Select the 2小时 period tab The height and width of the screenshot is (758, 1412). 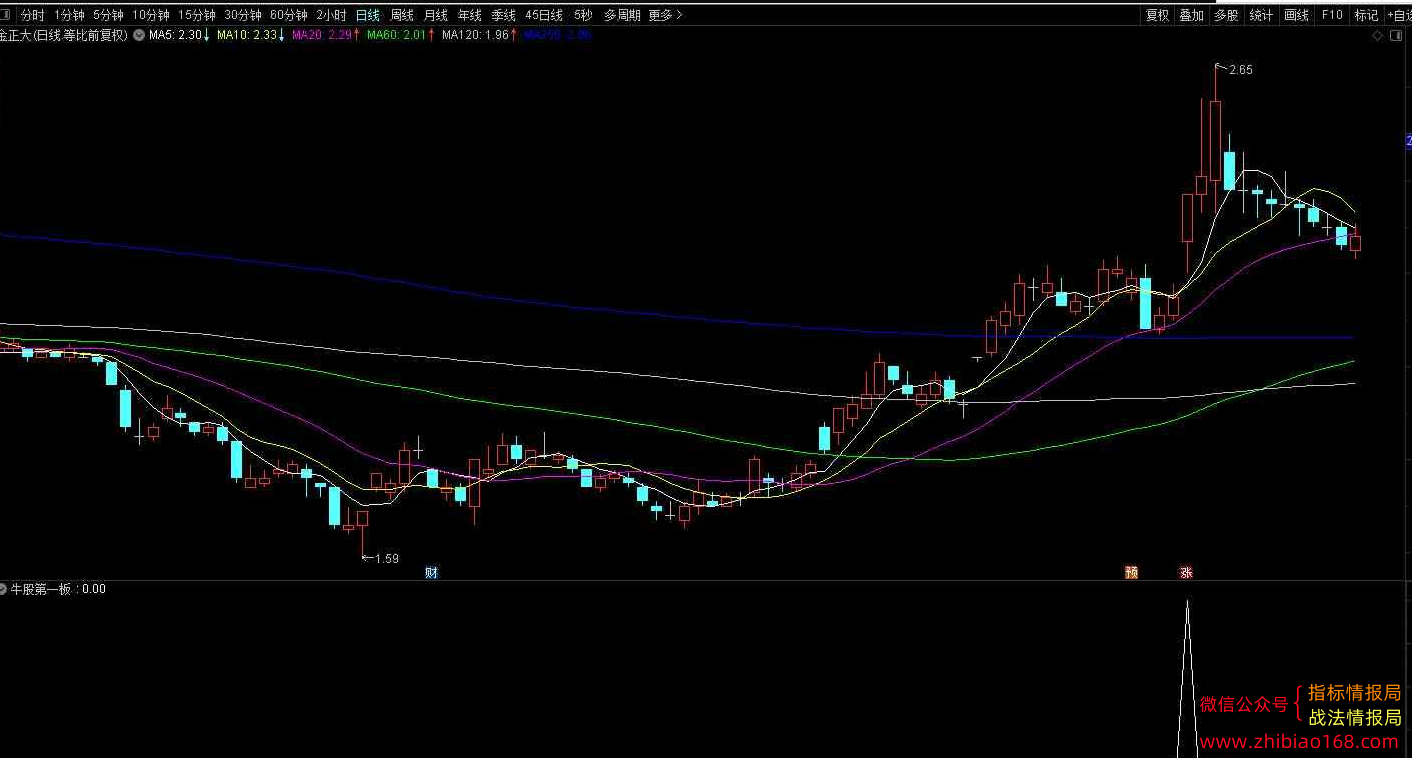(331, 15)
